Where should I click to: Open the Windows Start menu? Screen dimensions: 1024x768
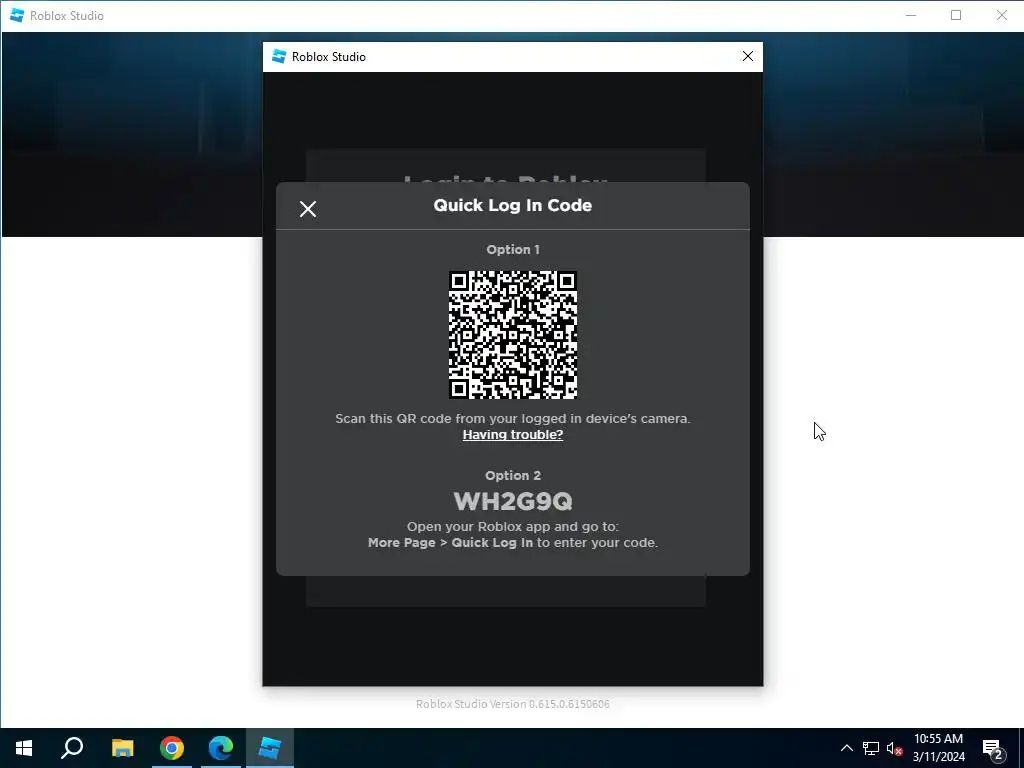tap(24, 748)
